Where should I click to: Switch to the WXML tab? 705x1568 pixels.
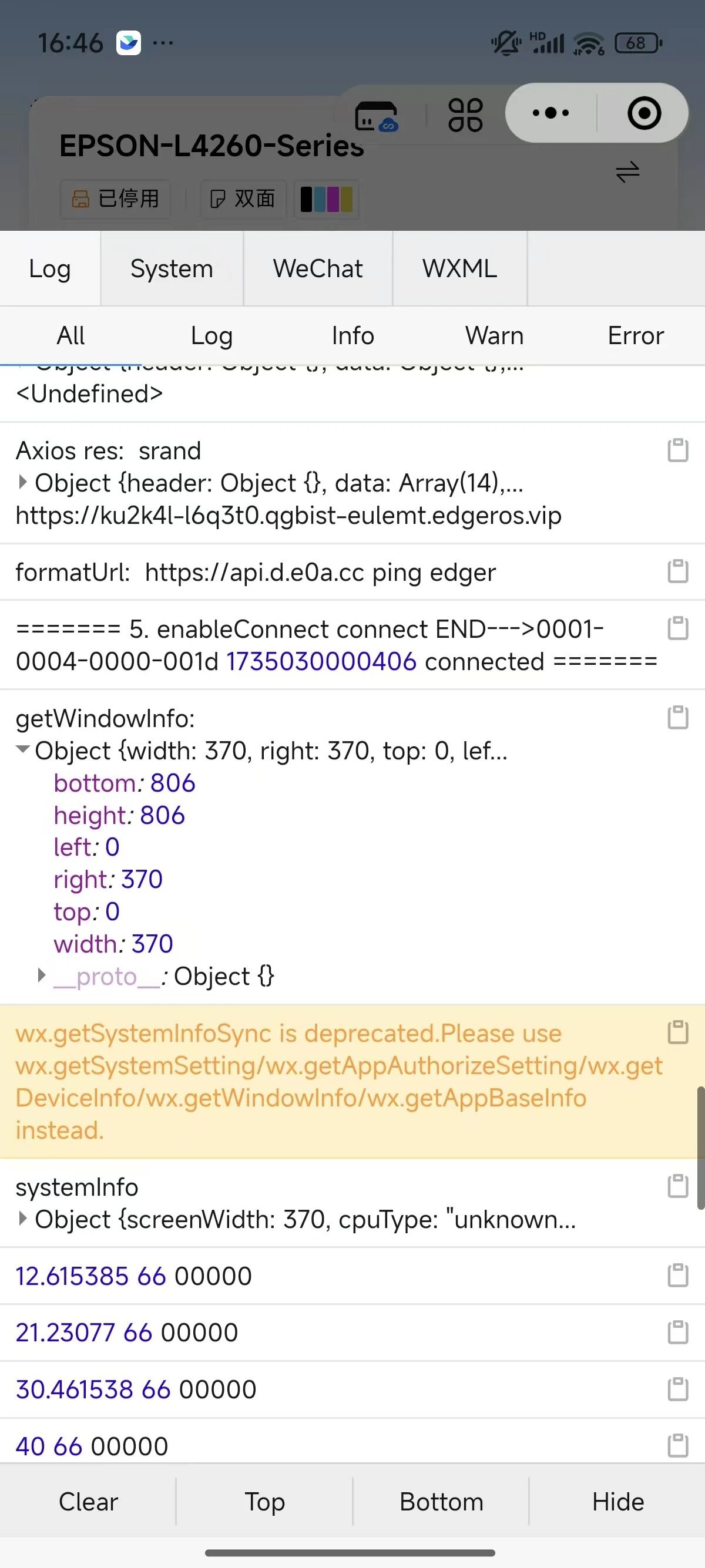[x=459, y=268]
